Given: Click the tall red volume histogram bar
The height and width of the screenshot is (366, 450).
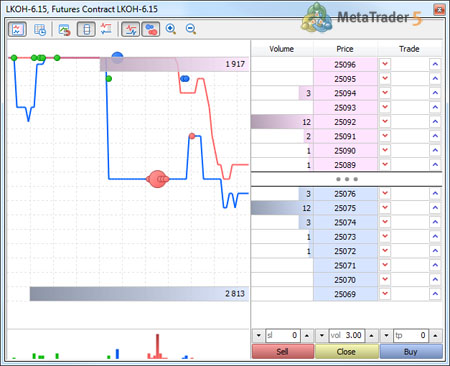Looking at the screenshot, I should (158, 346).
